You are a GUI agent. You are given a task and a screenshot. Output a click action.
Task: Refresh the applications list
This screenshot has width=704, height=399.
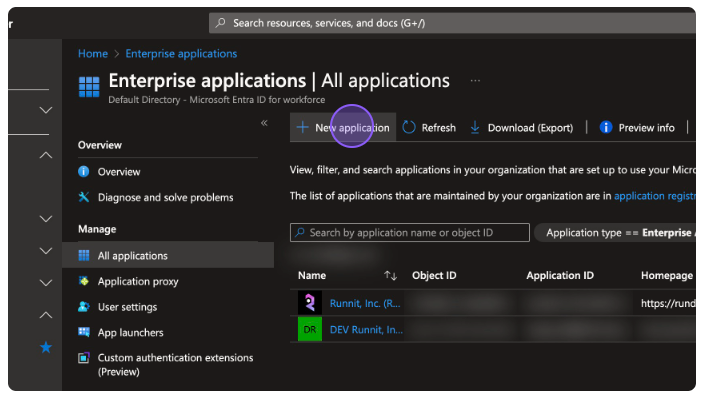(429, 128)
